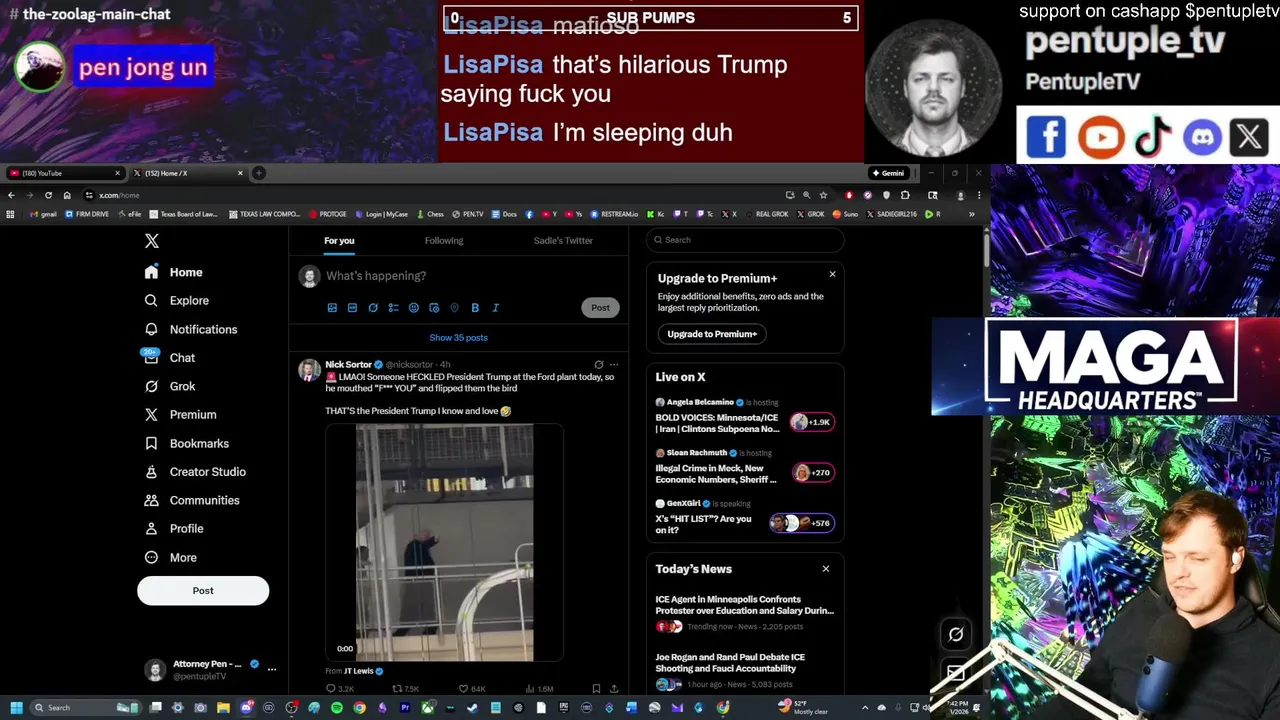Image resolution: width=1280 pixels, height=720 pixels.
Task: Join Sloan Rachmuth's Illegal Crime live space
Action: point(745,468)
